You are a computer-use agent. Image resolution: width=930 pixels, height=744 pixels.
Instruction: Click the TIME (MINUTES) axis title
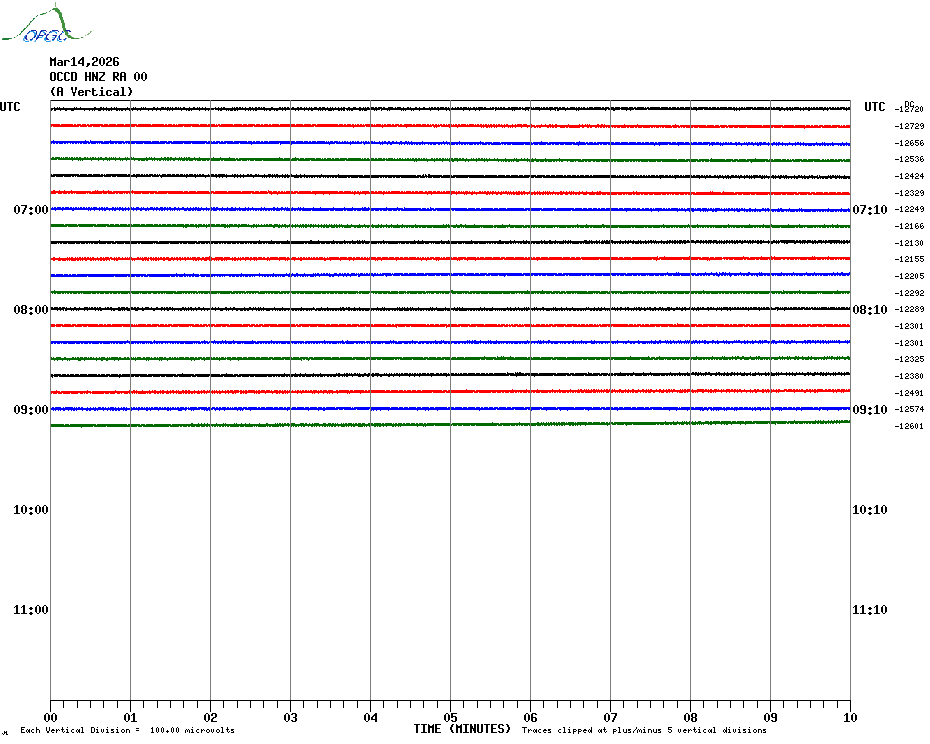click(462, 729)
